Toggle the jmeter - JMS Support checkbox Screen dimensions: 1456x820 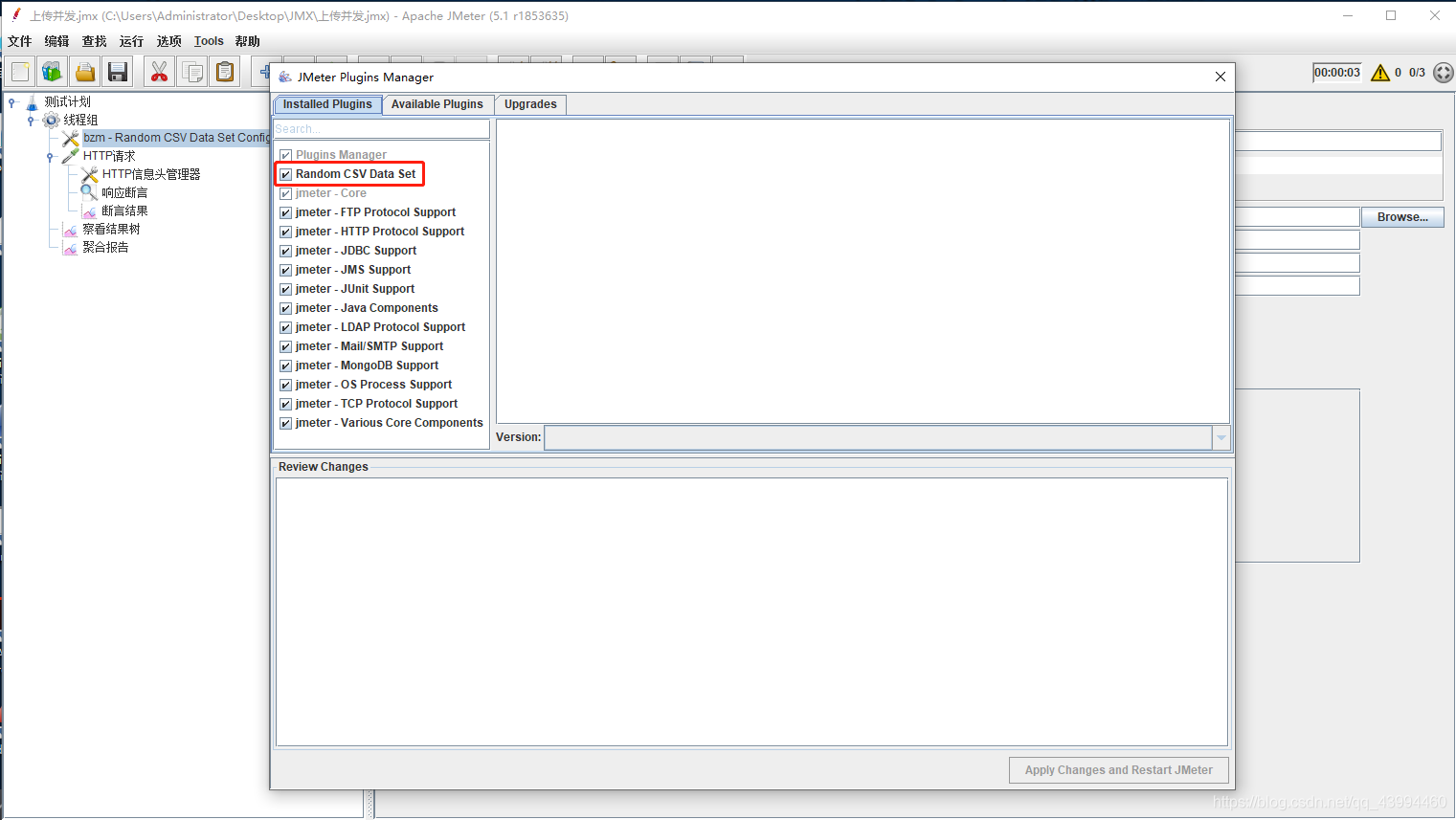click(286, 270)
